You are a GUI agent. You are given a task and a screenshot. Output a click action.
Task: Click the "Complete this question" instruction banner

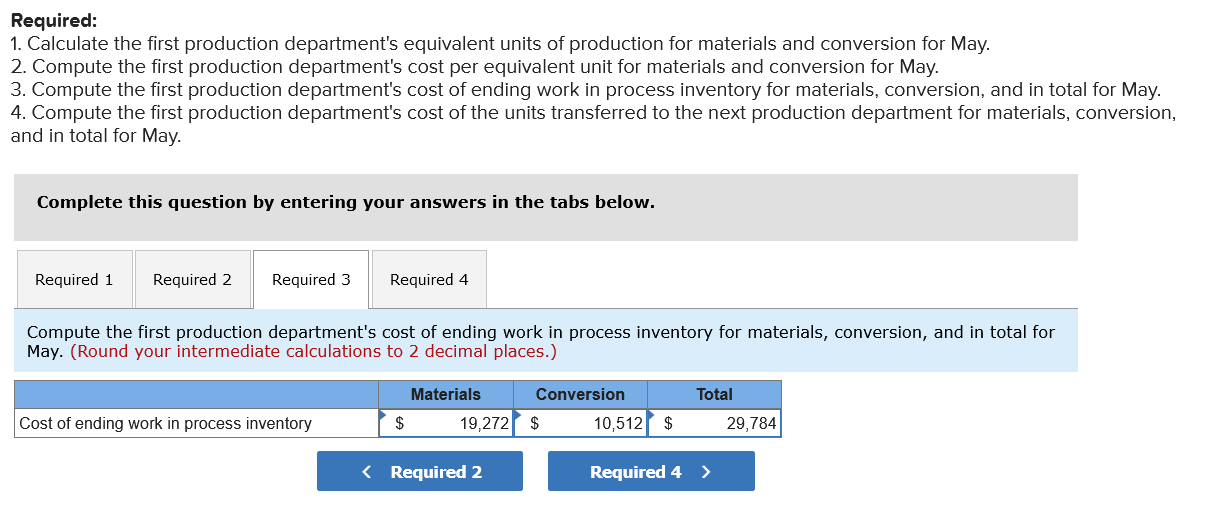coord(346,202)
